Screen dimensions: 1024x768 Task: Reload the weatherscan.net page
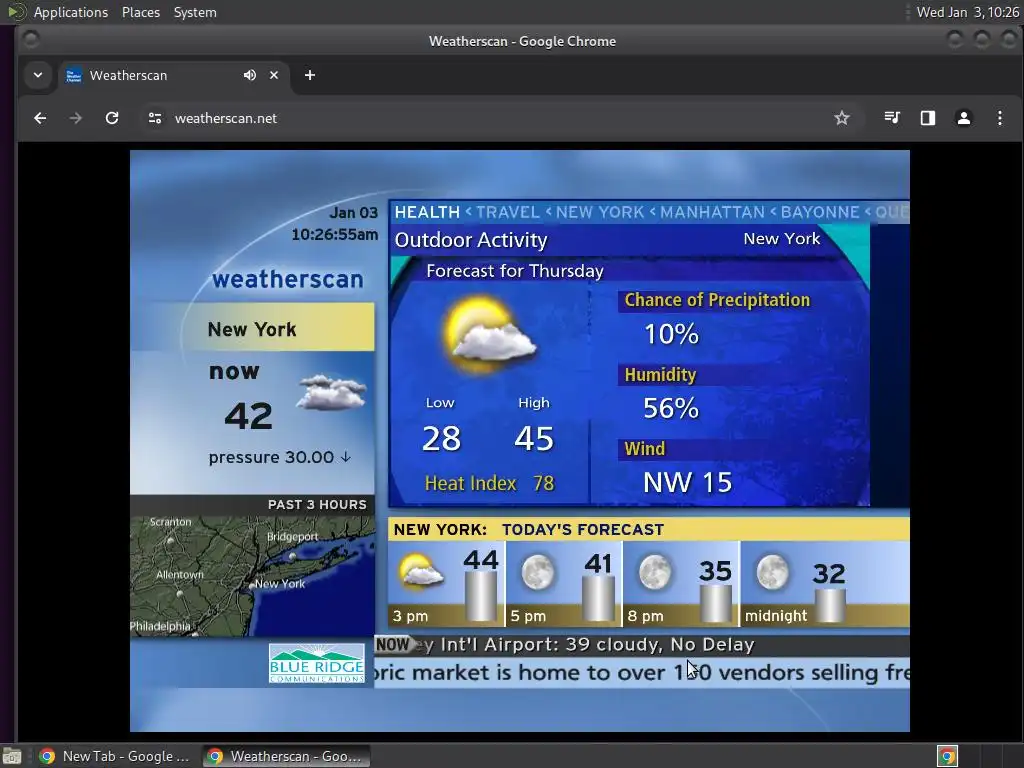point(112,118)
